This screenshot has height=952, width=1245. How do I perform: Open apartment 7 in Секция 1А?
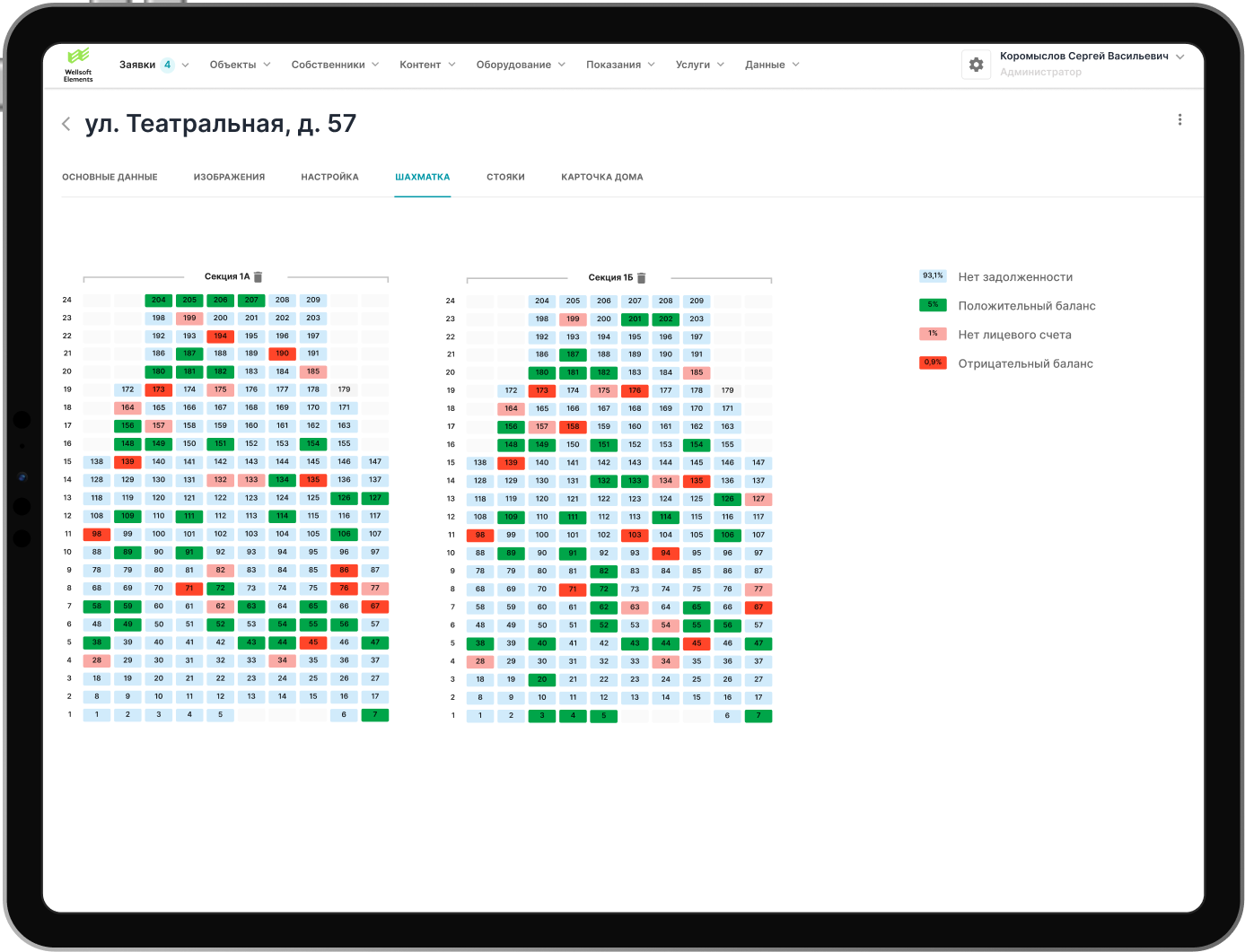(x=375, y=715)
